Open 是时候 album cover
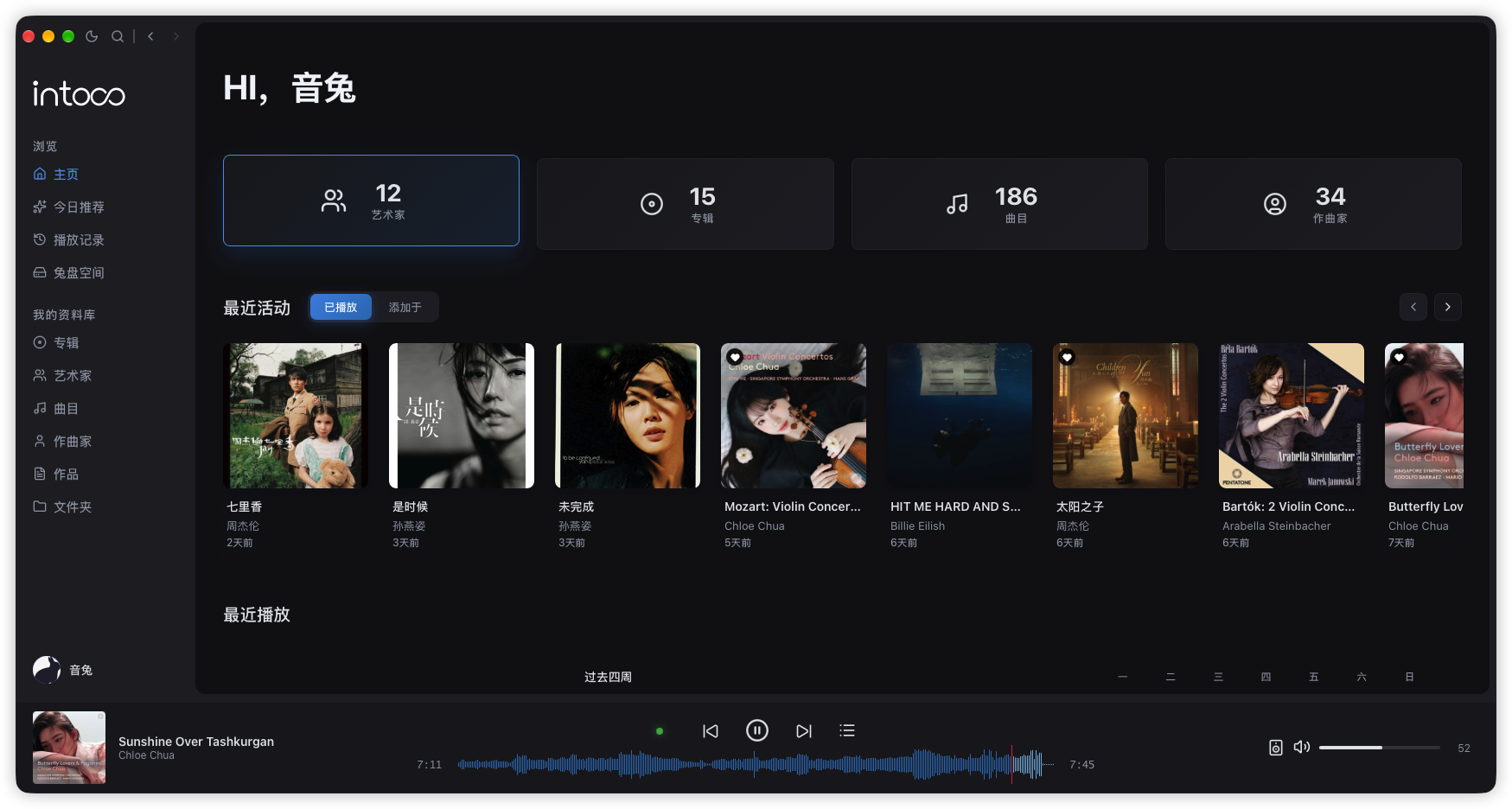This screenshot has height=809, width=1512. [x=462, y=416]
